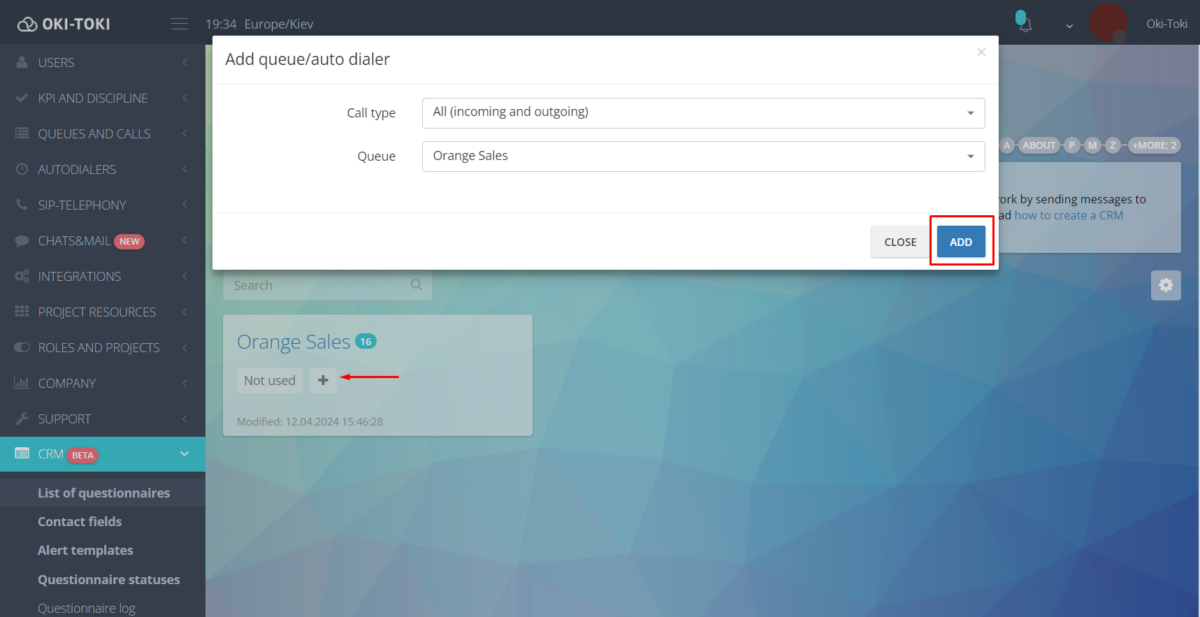Expand the Roles and Projects section
The height and width of the screenshot is (617, 1200).
[102, 347]
